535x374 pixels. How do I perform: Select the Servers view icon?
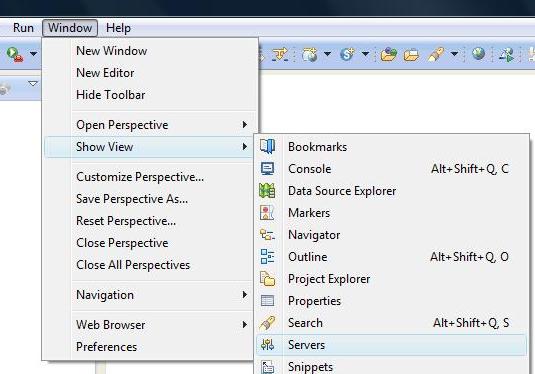[x=267, y=345]
